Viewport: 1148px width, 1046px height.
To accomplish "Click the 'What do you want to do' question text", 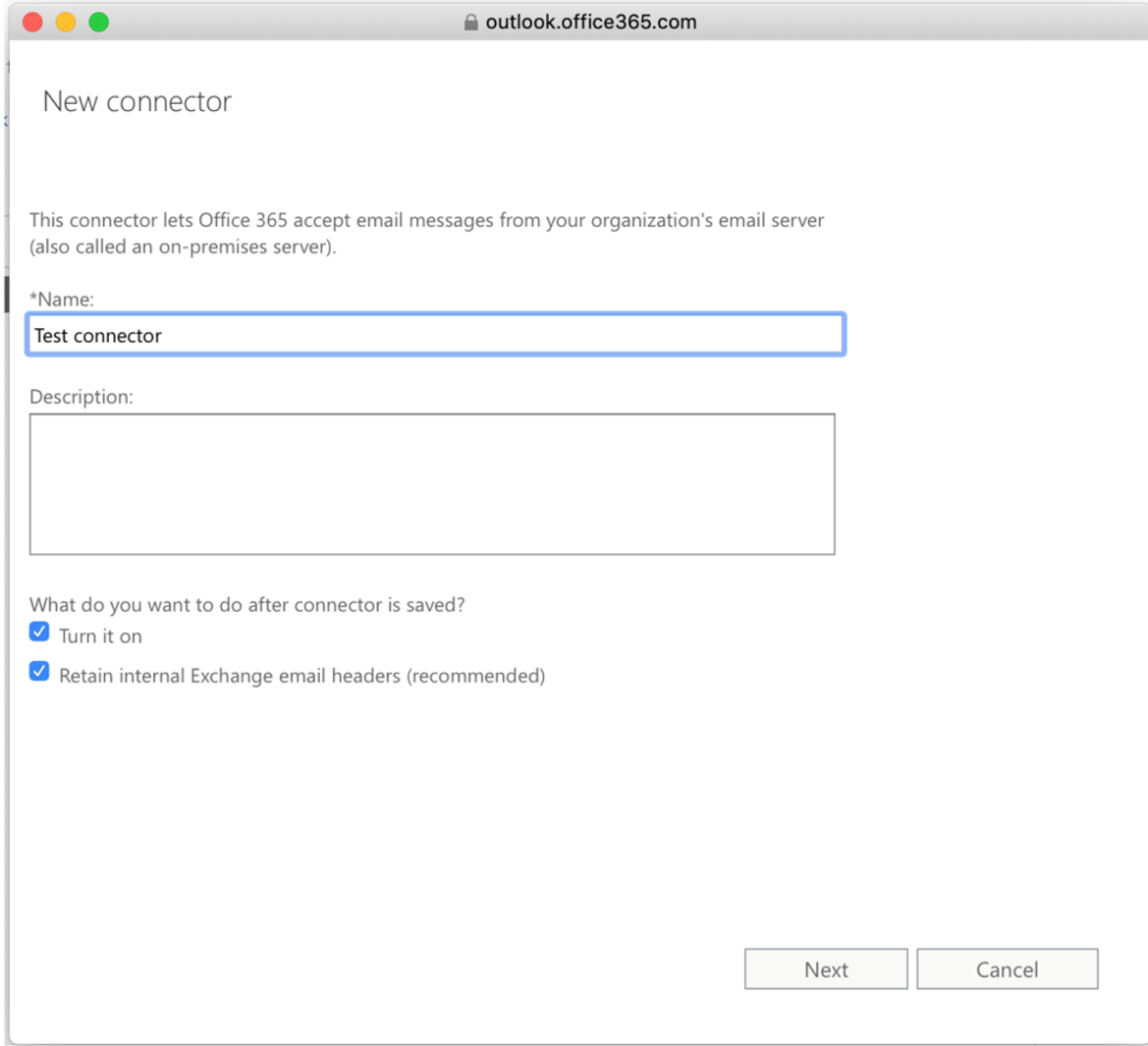I will pos(246,605).
